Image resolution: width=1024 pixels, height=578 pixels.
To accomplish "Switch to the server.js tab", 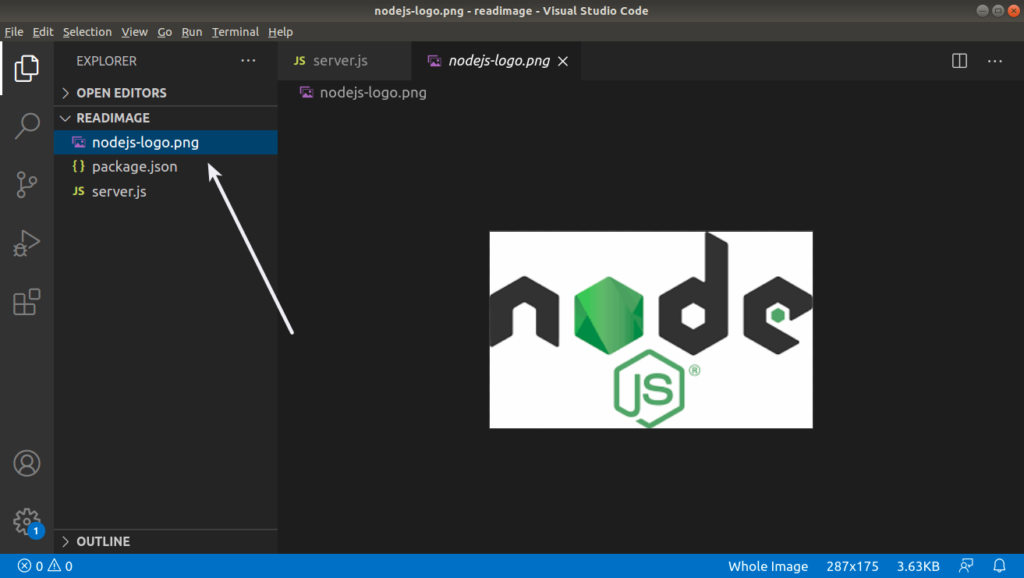I will click(x=344, y=61).
